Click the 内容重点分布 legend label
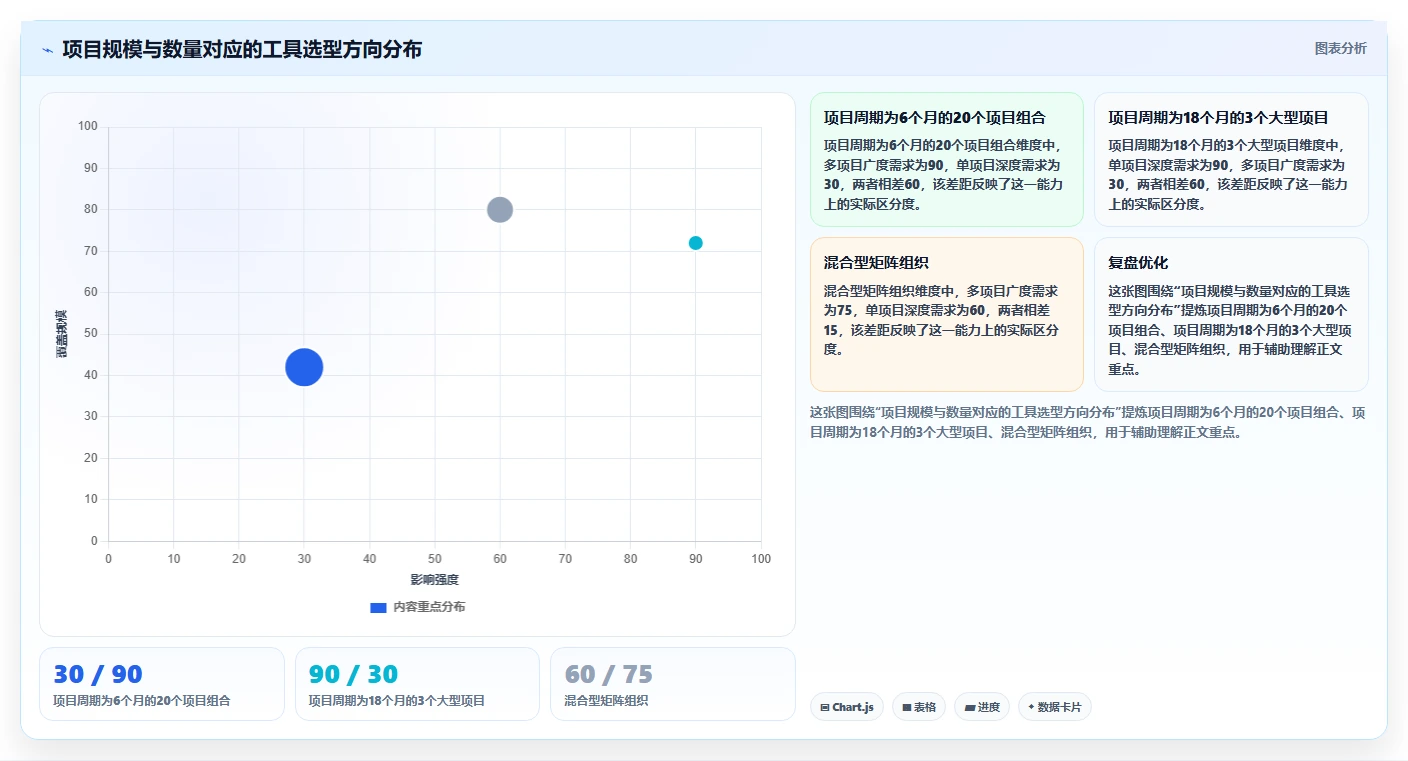1408x761 pixels. coord(429,607)
